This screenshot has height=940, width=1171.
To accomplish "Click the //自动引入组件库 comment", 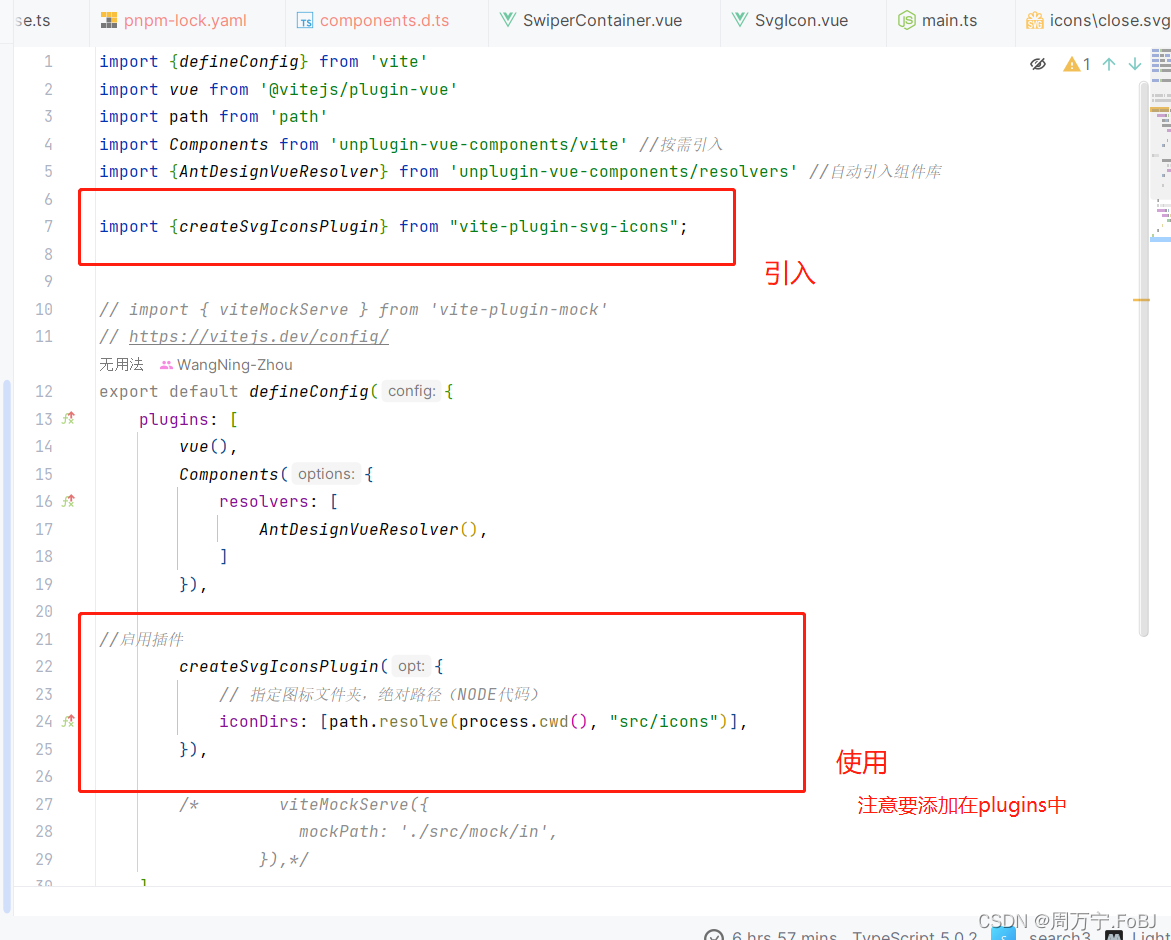I will click(875, 172).
